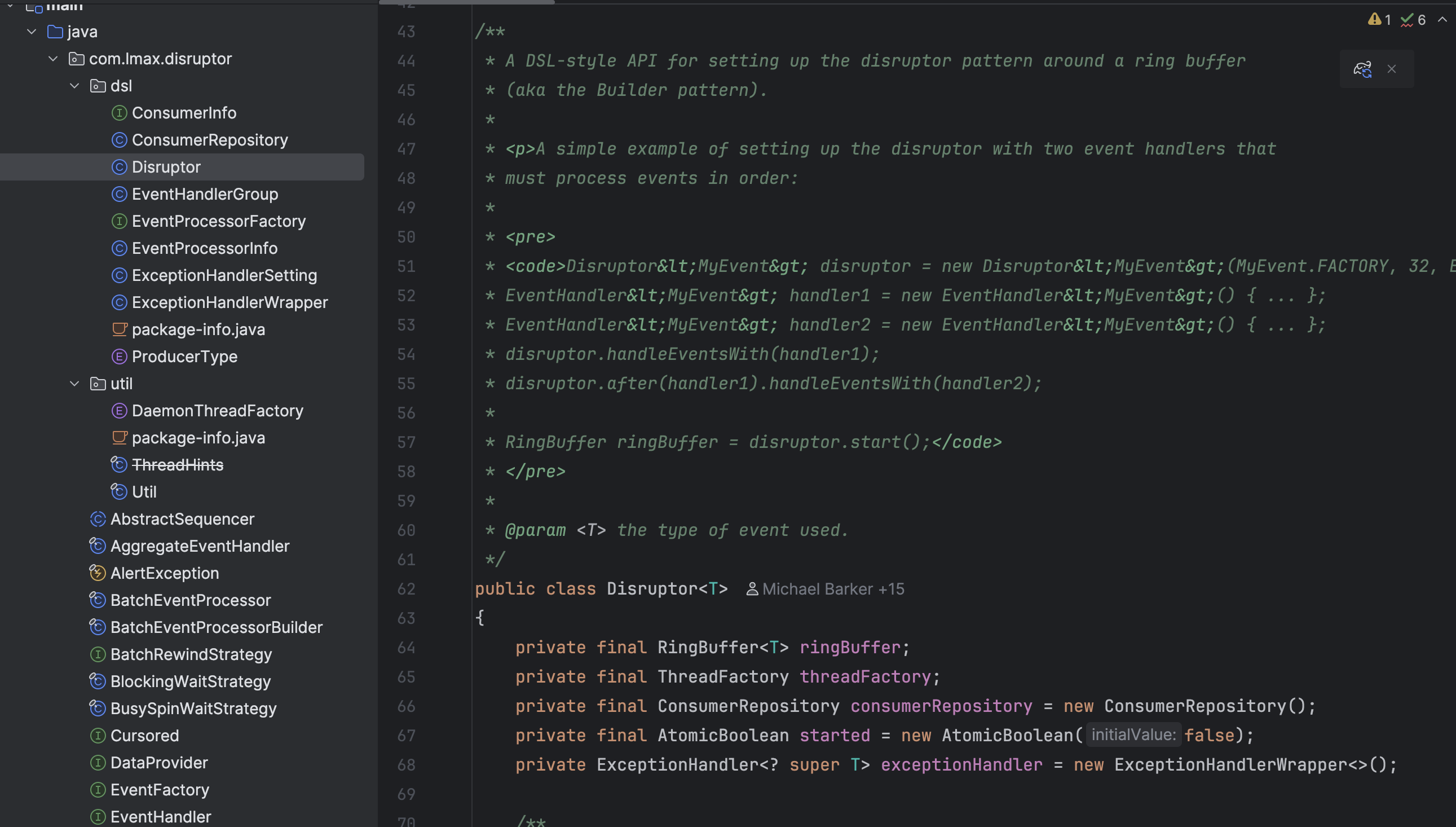The width and height of the screenshot is (1456, 827).
Task: Collapse the dsl package node
Action: pos(74,86)
